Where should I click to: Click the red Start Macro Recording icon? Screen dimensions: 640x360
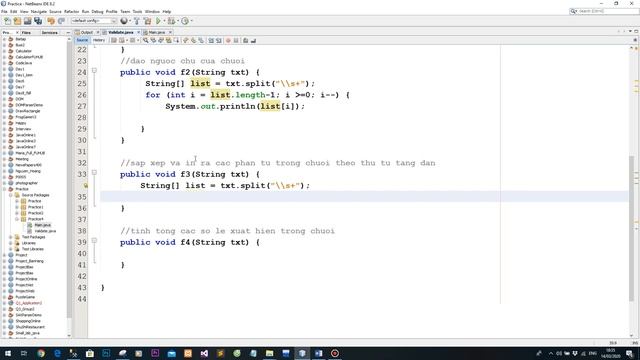coord(228,40)
